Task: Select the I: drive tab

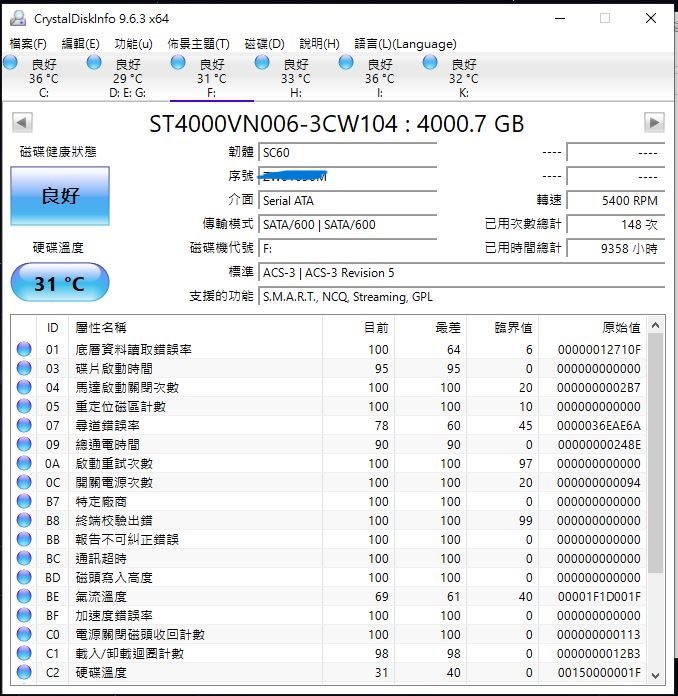Action: (x=380, y=77)
